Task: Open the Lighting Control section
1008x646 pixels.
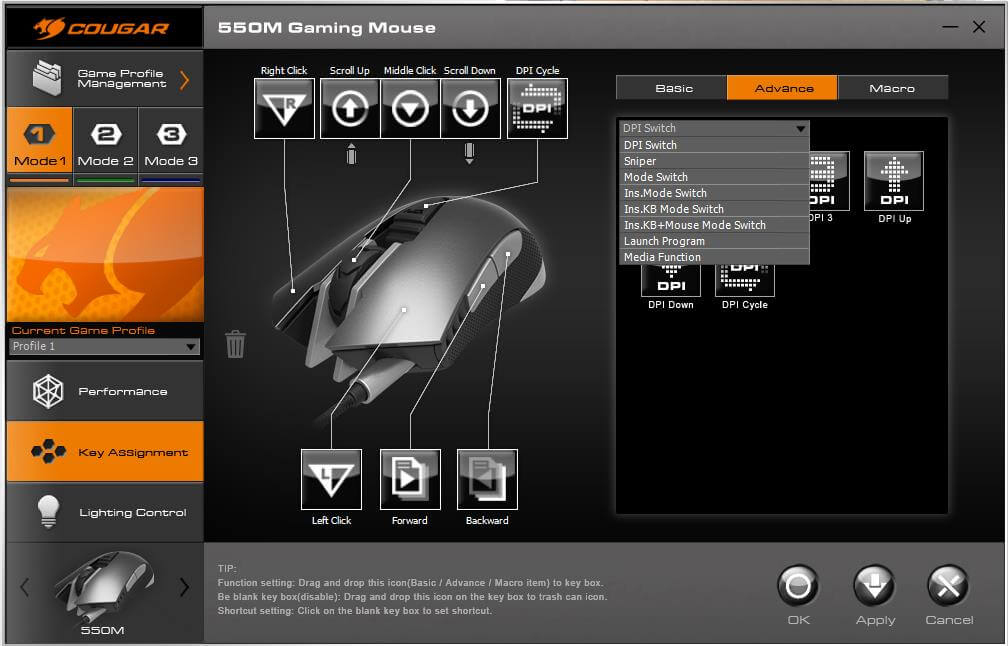Action: [104, 512]
